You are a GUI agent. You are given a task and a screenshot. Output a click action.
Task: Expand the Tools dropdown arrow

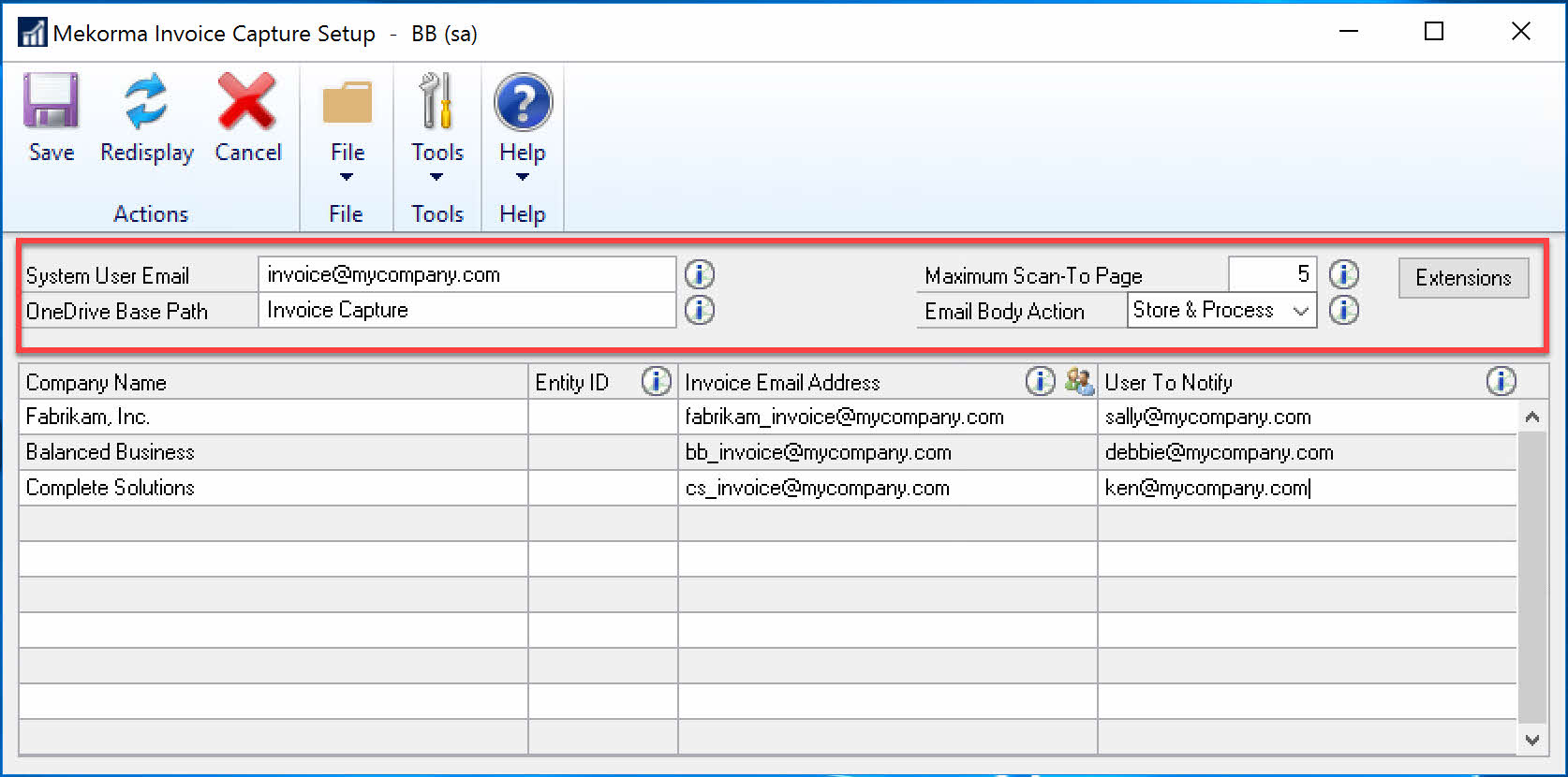click(x=436, y=177)
